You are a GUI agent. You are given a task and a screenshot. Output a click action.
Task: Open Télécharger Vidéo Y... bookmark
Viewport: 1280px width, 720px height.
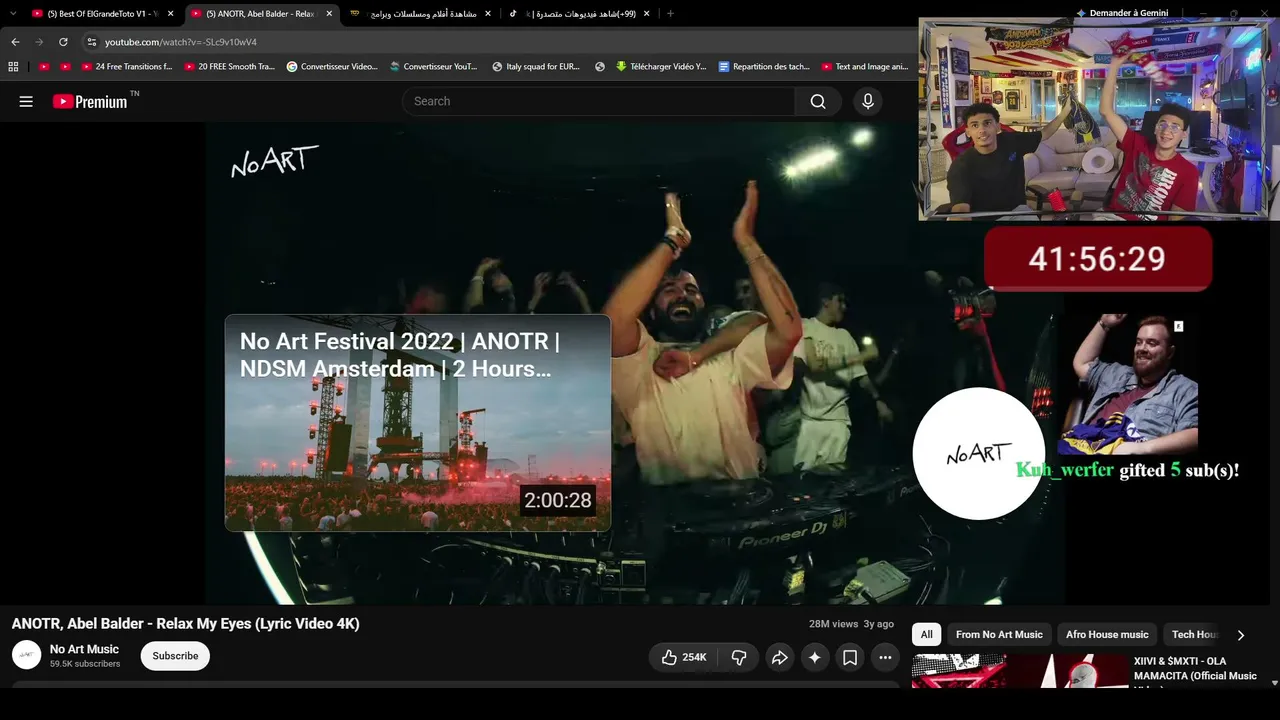661,67
